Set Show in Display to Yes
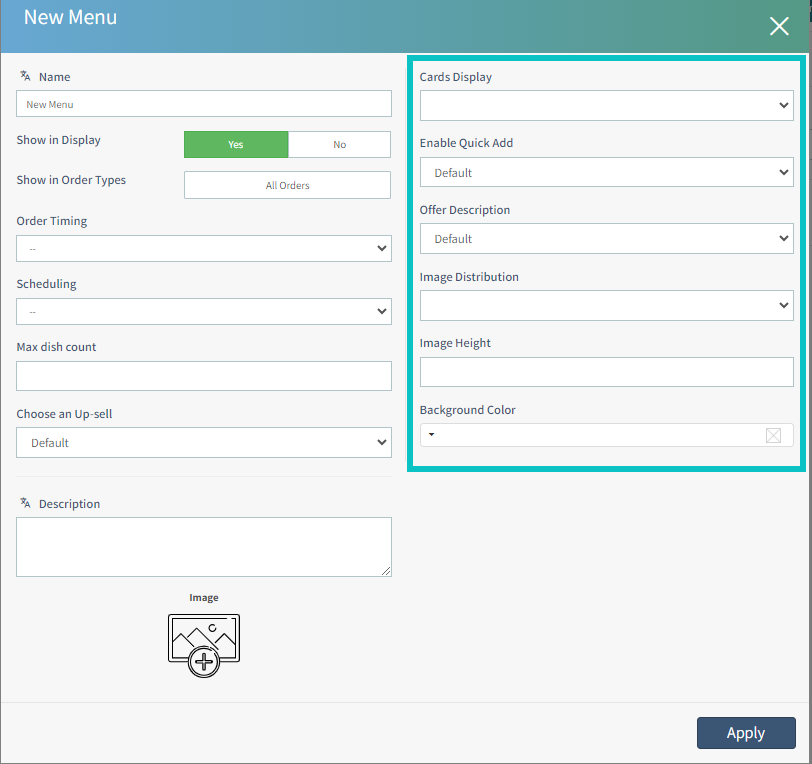 [x=236, y=144]
